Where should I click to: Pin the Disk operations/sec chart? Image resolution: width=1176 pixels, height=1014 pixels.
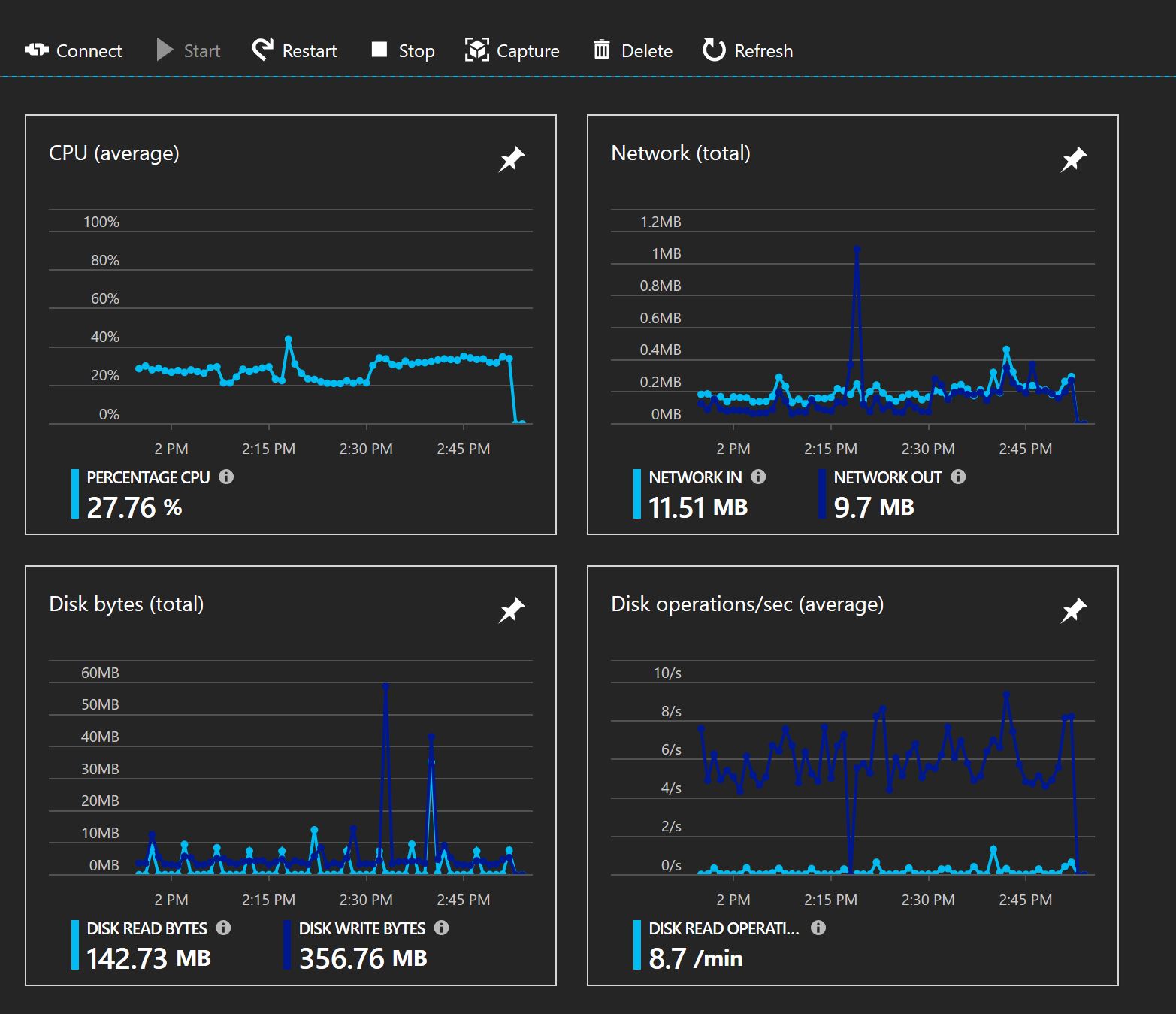pos(1074,610)
